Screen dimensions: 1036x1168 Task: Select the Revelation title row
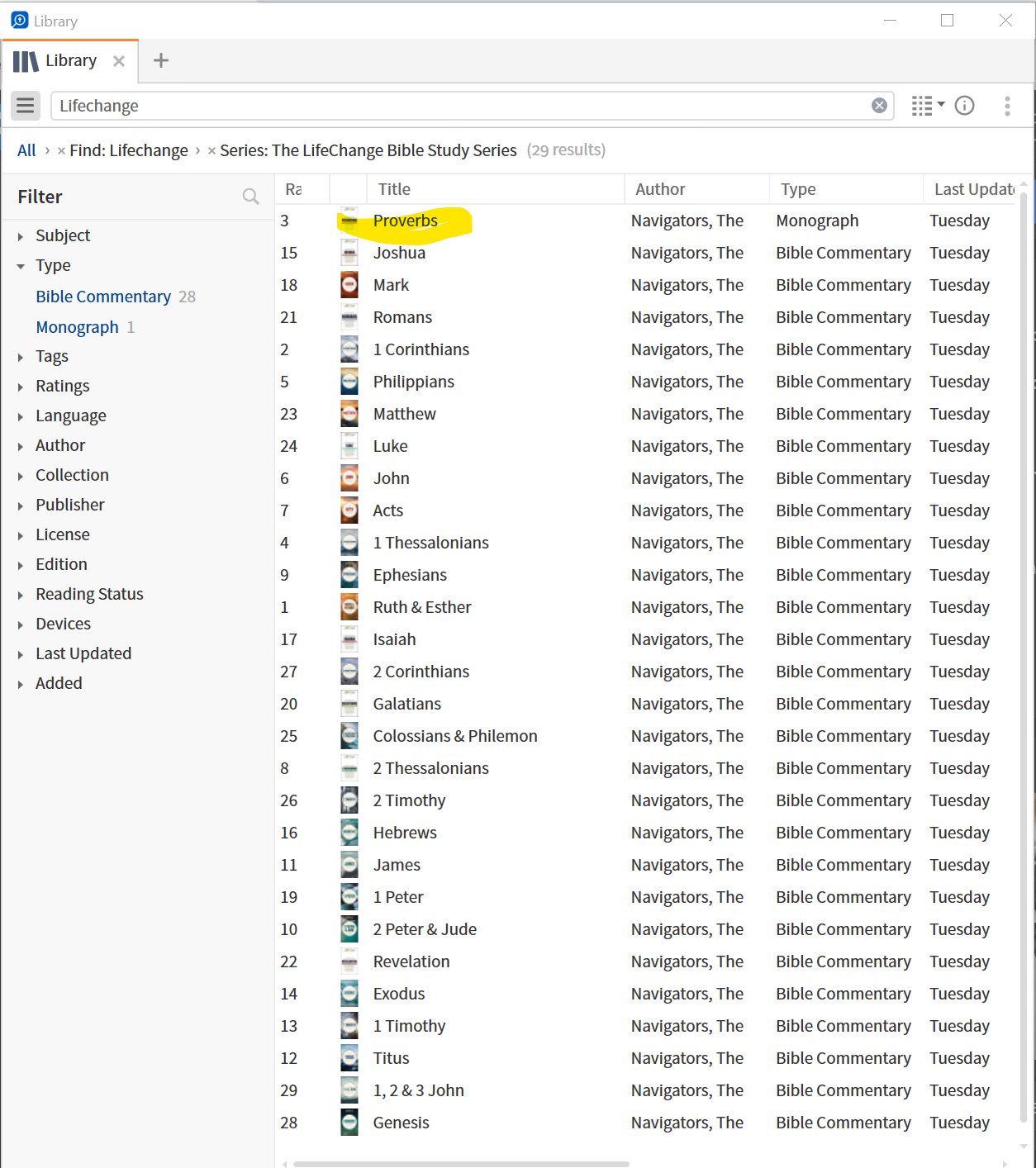tap(411, 961)
